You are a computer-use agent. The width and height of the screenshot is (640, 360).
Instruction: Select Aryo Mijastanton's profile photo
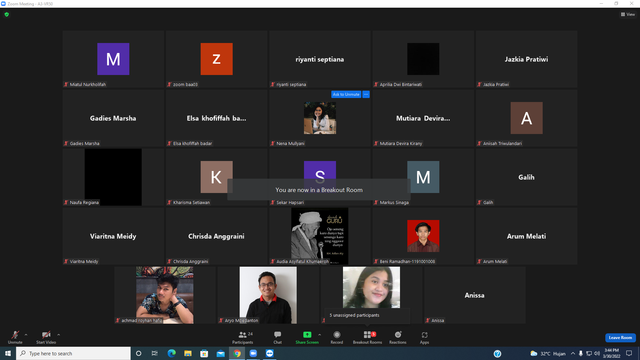(x=268, y=295)
